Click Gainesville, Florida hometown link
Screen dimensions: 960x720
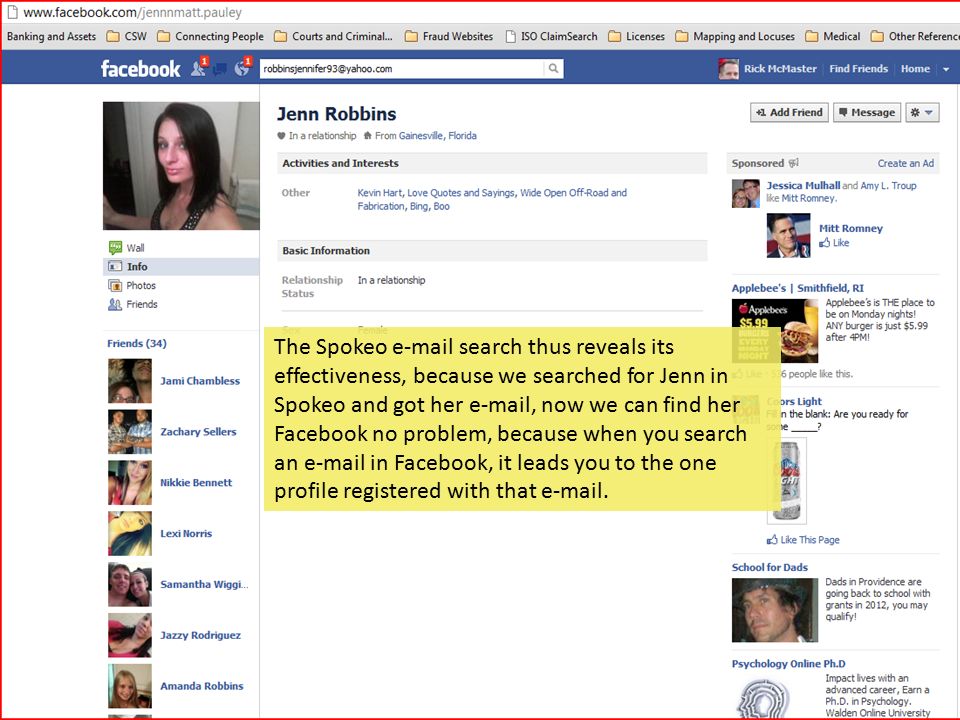(438, 135)
